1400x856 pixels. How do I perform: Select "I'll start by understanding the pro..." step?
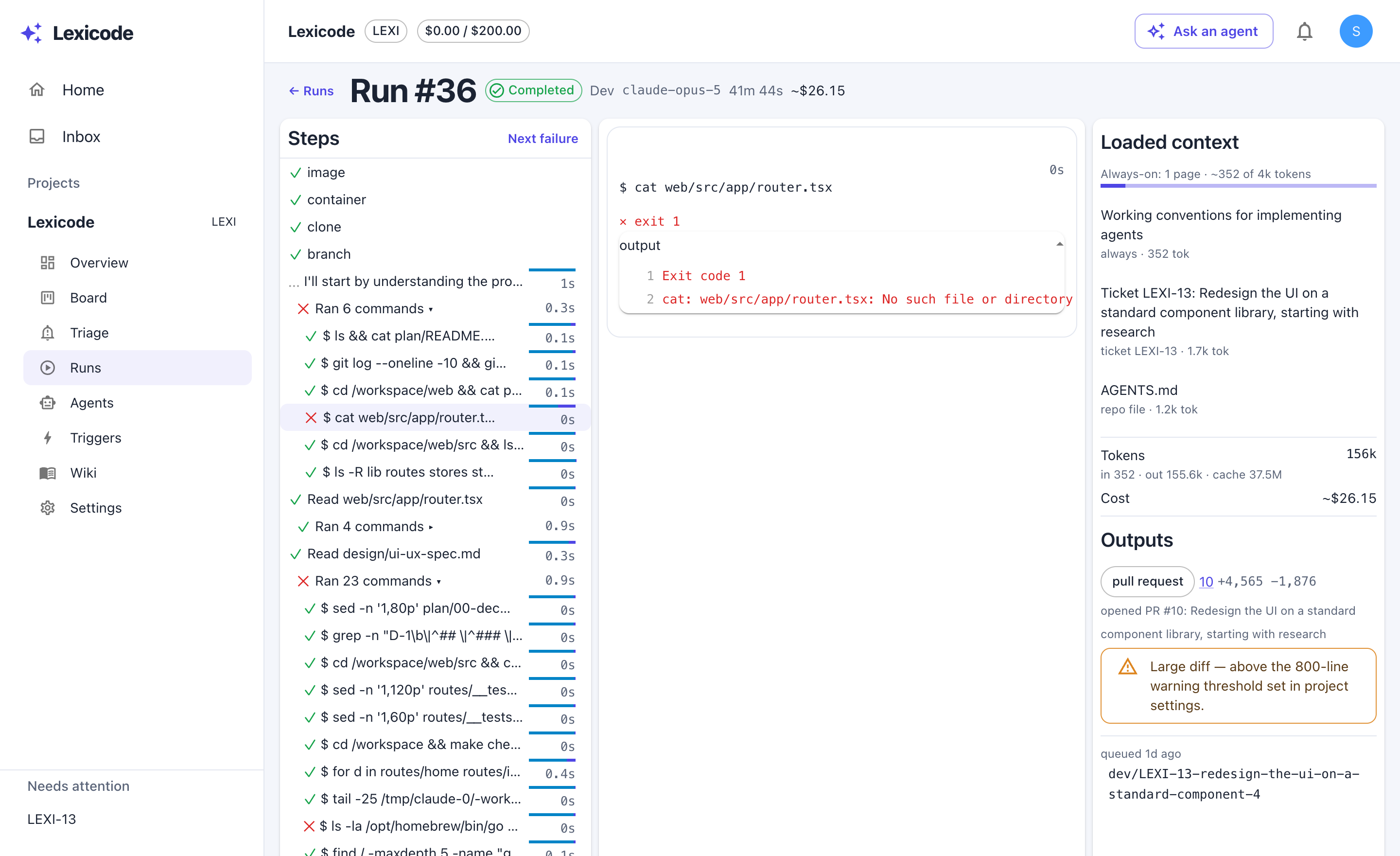click(435, 281)
